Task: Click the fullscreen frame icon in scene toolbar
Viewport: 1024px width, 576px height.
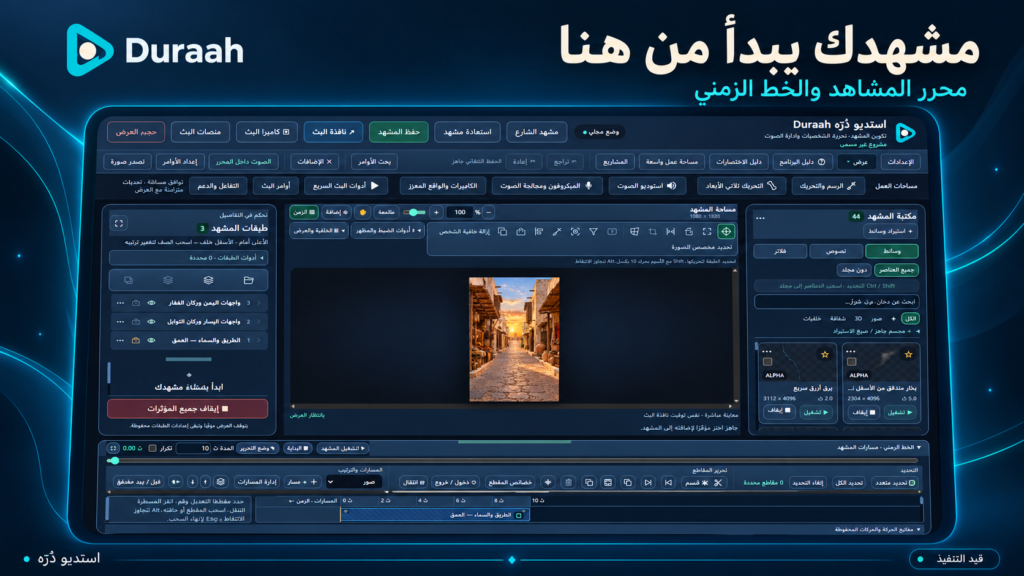Action: pos(707,231)
